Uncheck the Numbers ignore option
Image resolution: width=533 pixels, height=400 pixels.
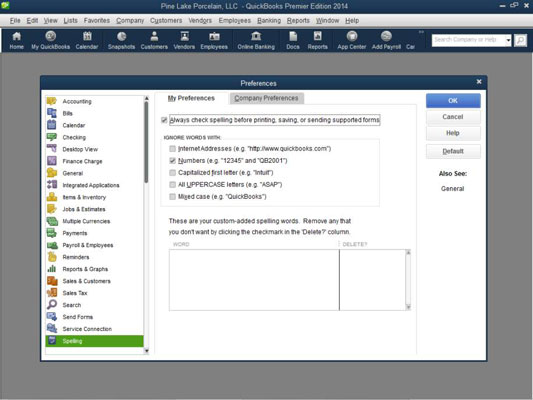click(173, 161)
